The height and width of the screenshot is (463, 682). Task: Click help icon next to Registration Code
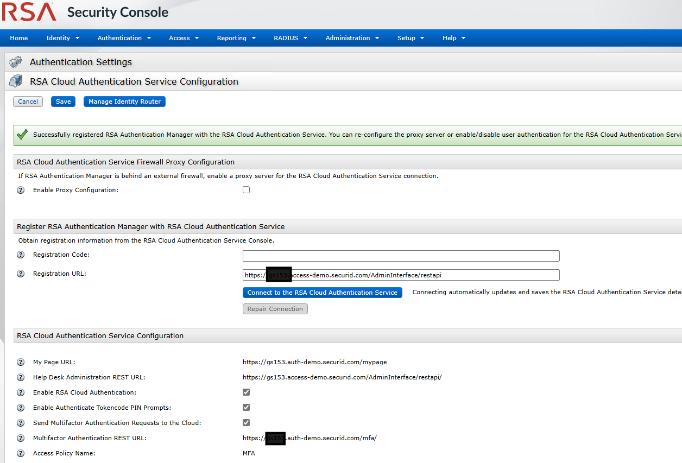[x=20, y=255]
